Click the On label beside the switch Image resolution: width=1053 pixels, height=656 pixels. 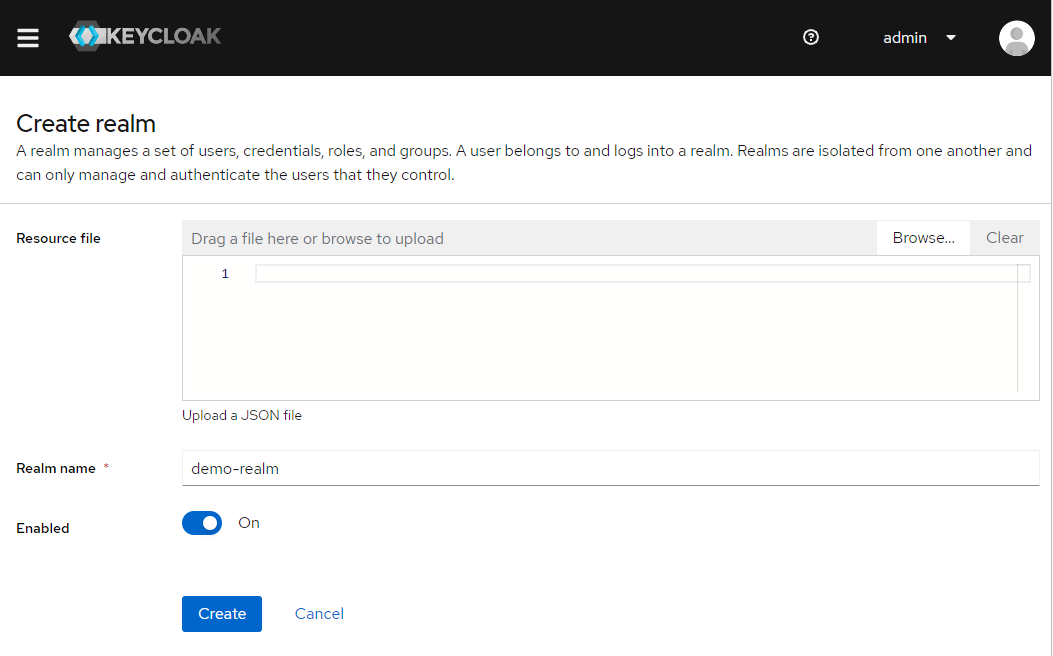click(x=249, y=523)
